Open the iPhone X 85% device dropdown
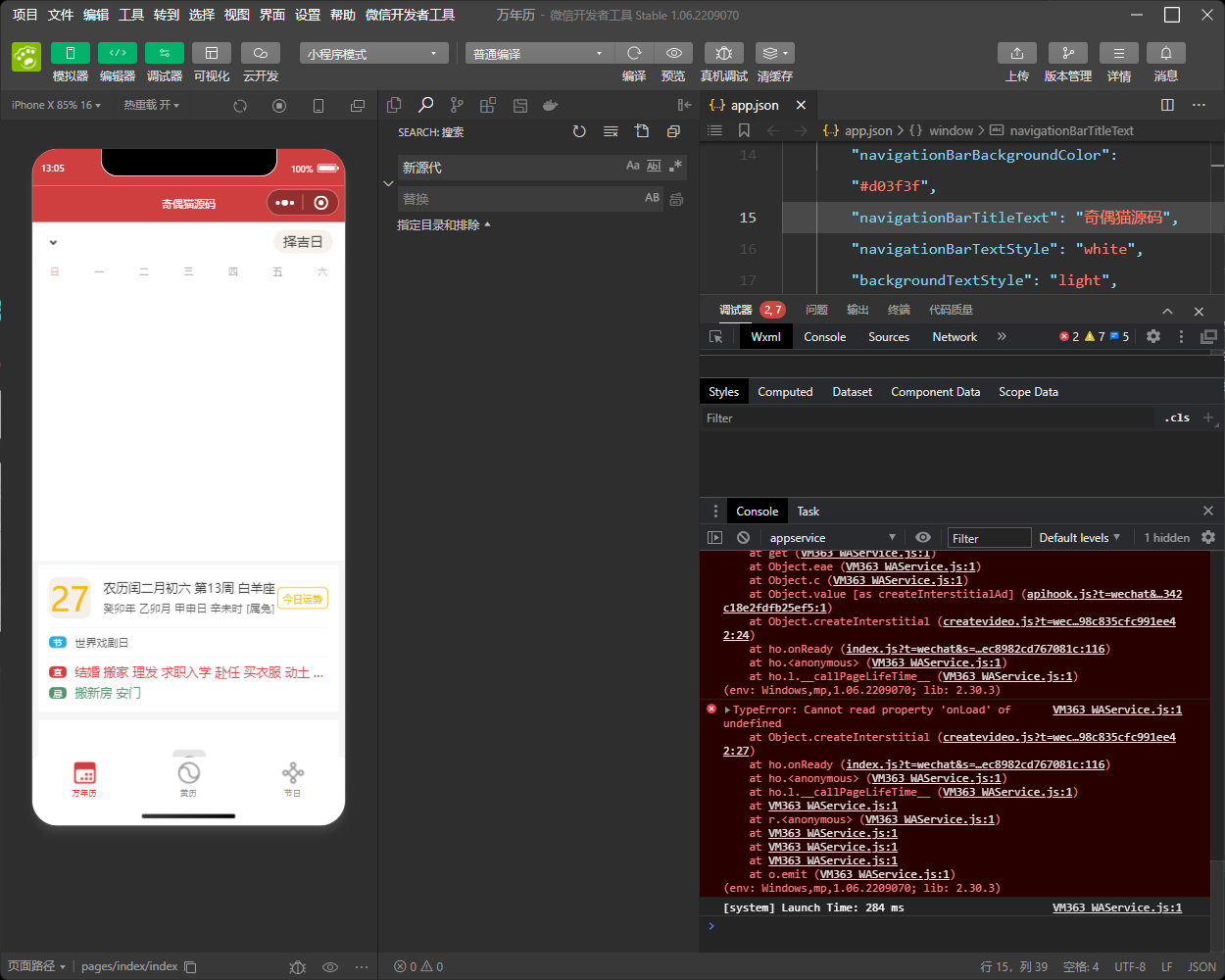Viewport: 1225px width, 980px height. tap(57, 105)
